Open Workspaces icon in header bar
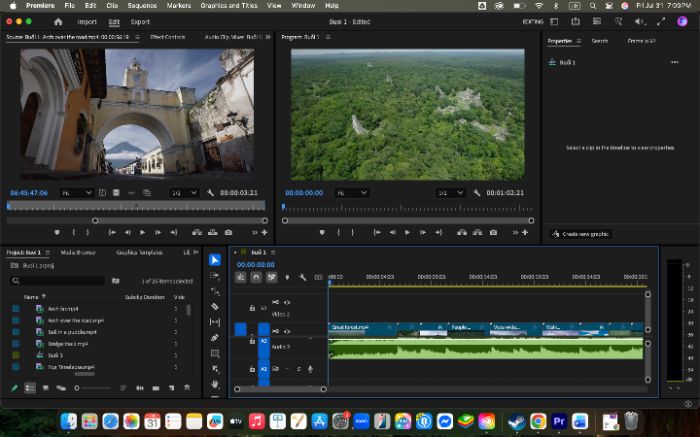This screenshot has width=700, height=437. (554, 21)
